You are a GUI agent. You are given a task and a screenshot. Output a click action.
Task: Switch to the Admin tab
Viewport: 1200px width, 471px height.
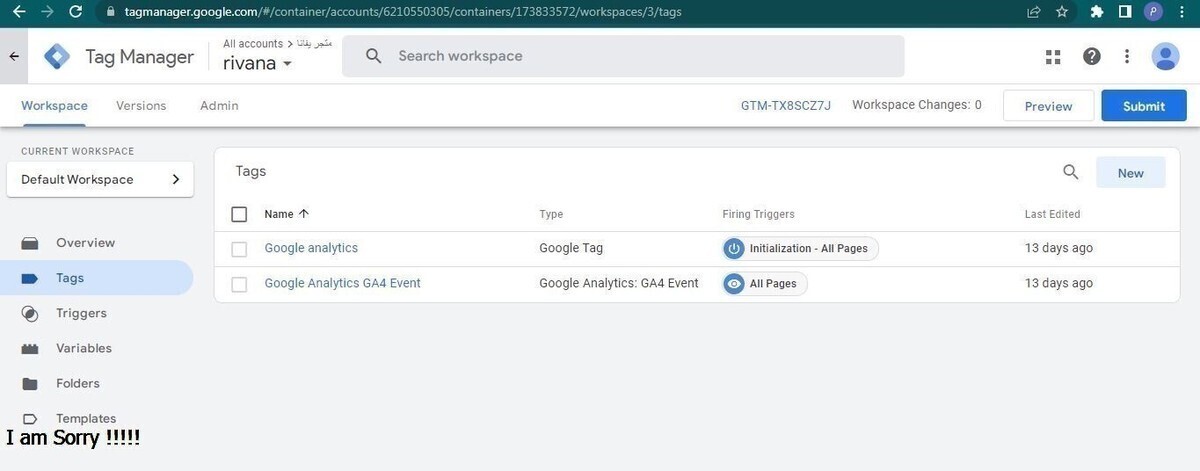point(219,106)
